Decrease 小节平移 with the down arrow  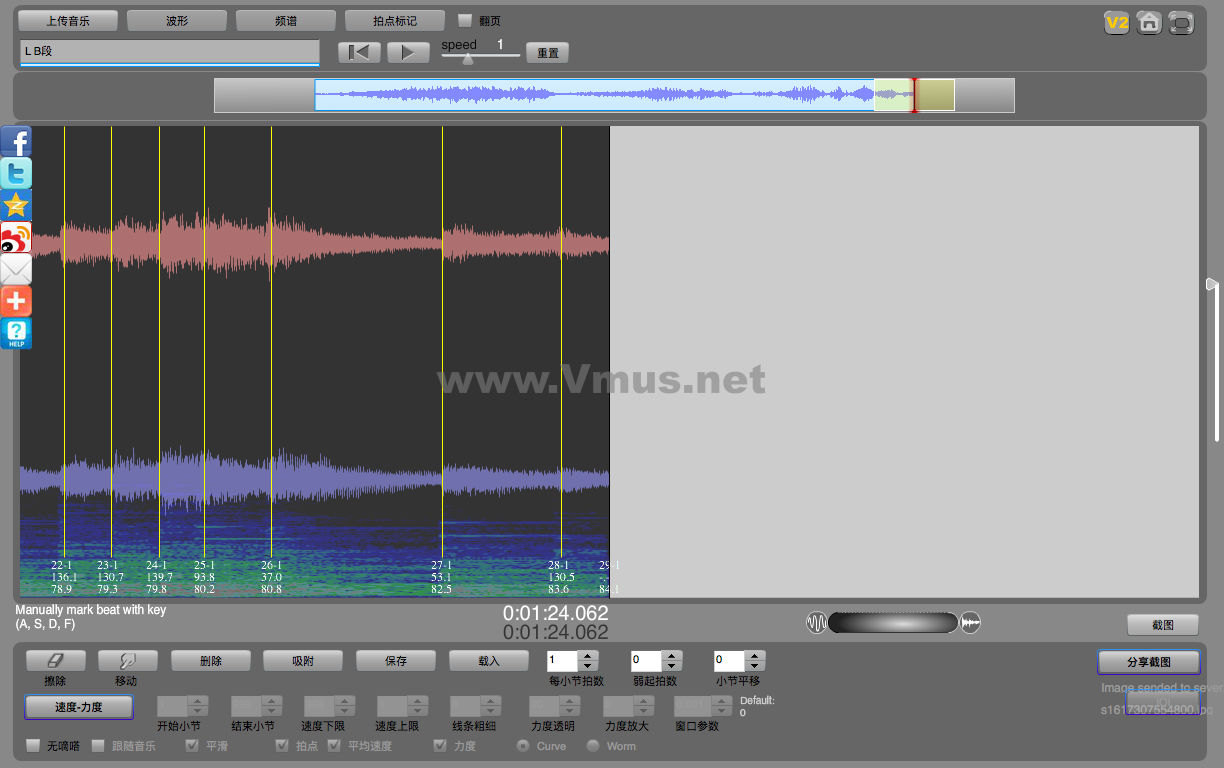click(x=755, y=666)
